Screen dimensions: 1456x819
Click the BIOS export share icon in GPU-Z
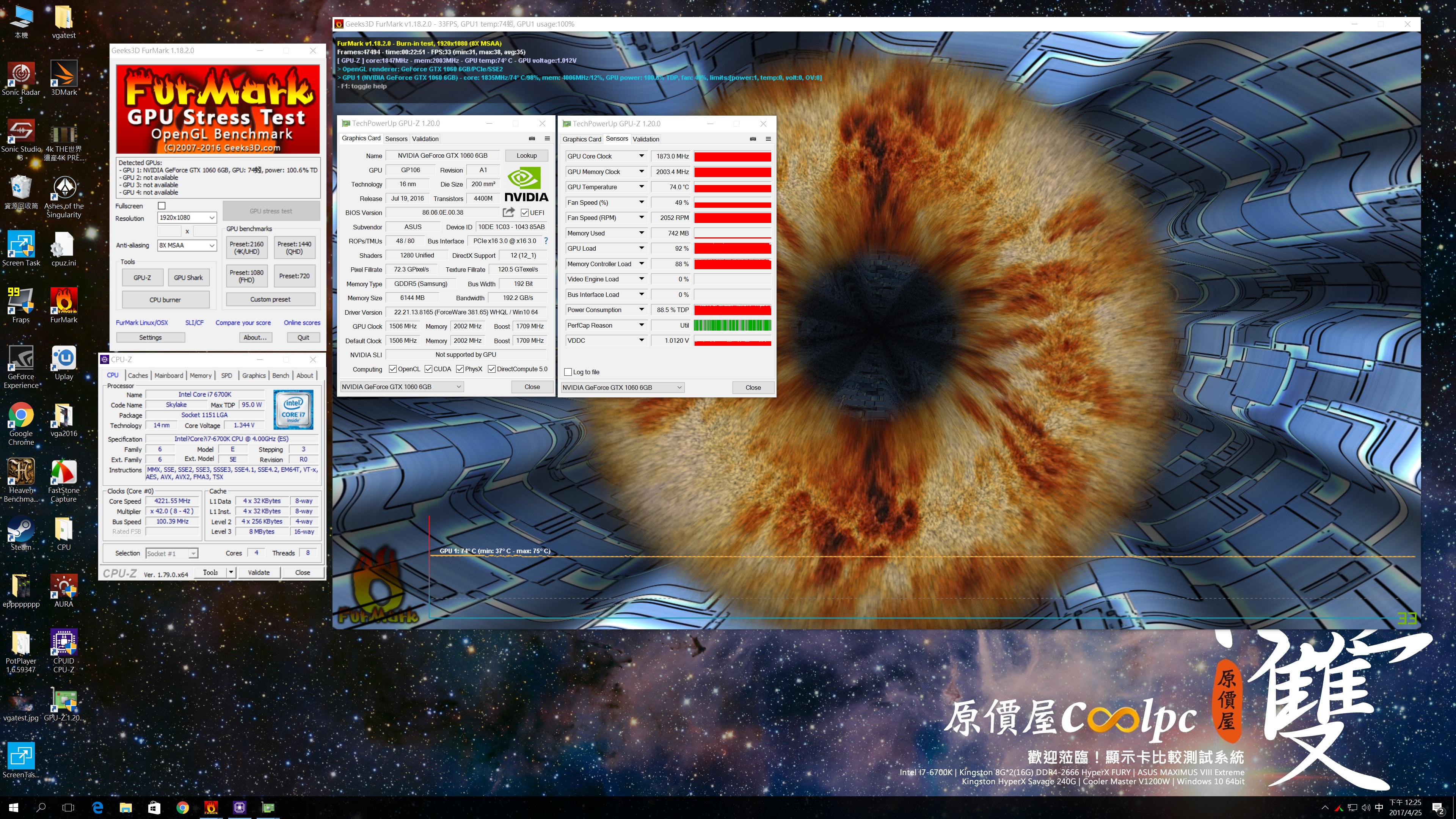509,212
